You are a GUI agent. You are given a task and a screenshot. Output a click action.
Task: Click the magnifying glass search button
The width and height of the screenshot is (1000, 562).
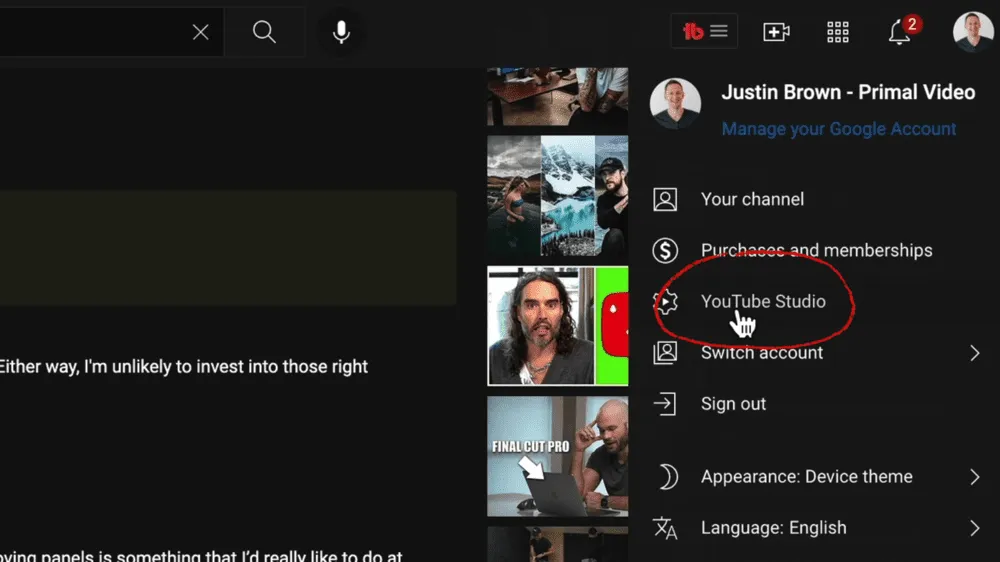click(x=264, y=32)
